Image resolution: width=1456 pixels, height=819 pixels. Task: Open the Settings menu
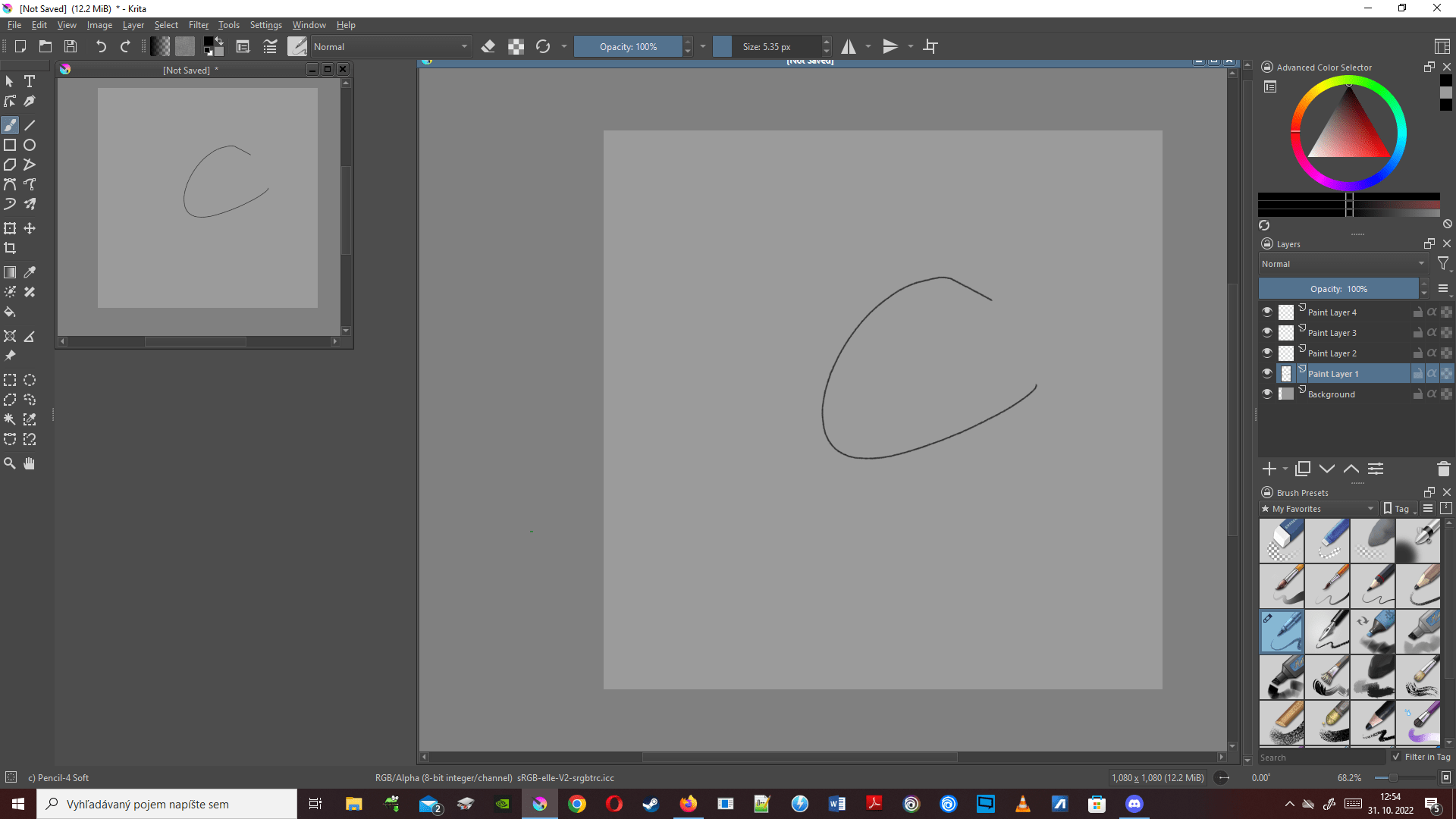tap(265, 24)
